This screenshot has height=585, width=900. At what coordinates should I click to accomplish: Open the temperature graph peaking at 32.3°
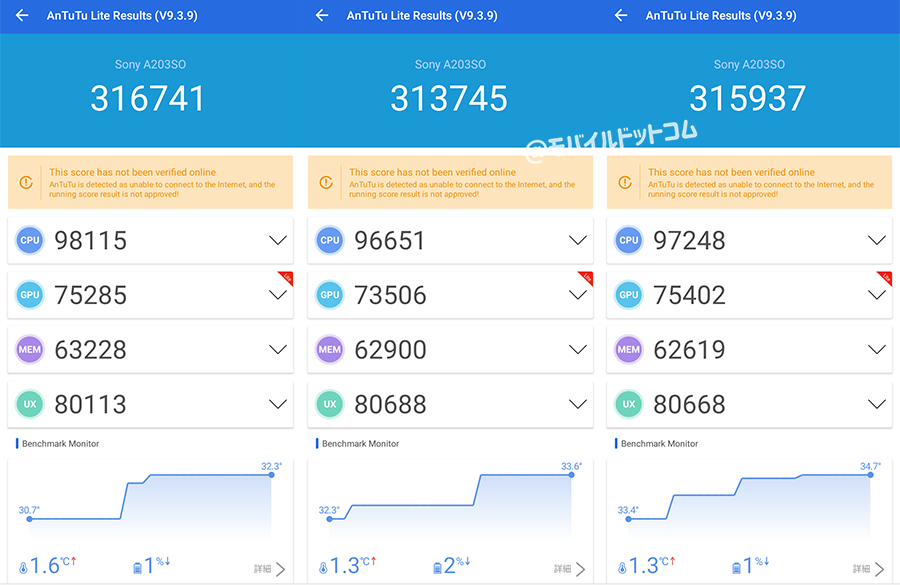click(150, 501)
